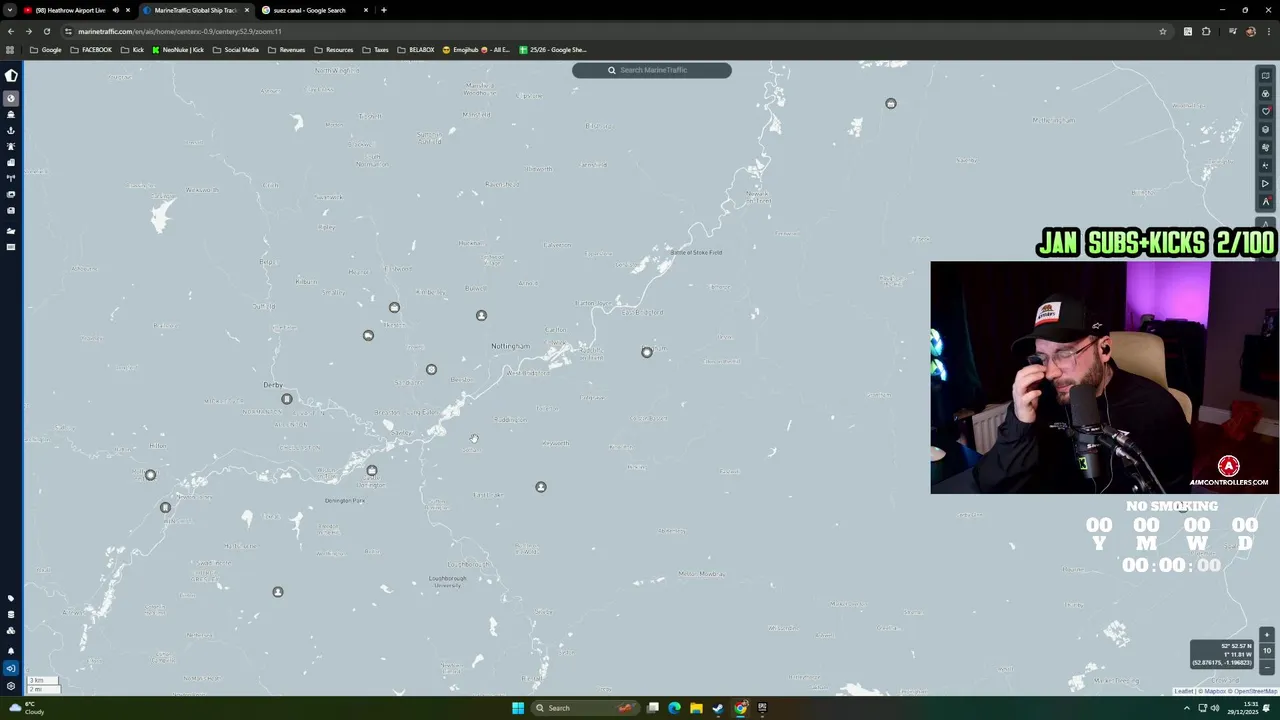The image size is (1280, 720).
Task: Open the companies building icon in sidebar
Action: pos(11,162)
